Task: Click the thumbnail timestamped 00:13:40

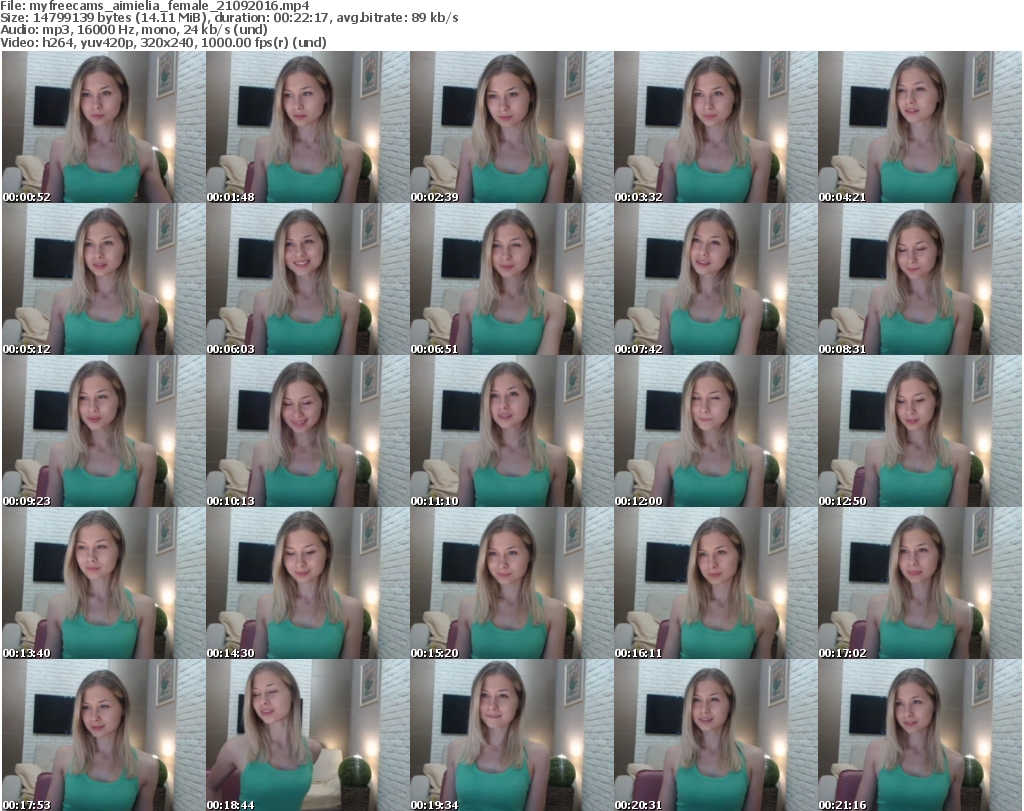Action: pyautogui.click(x=104, y=583)
